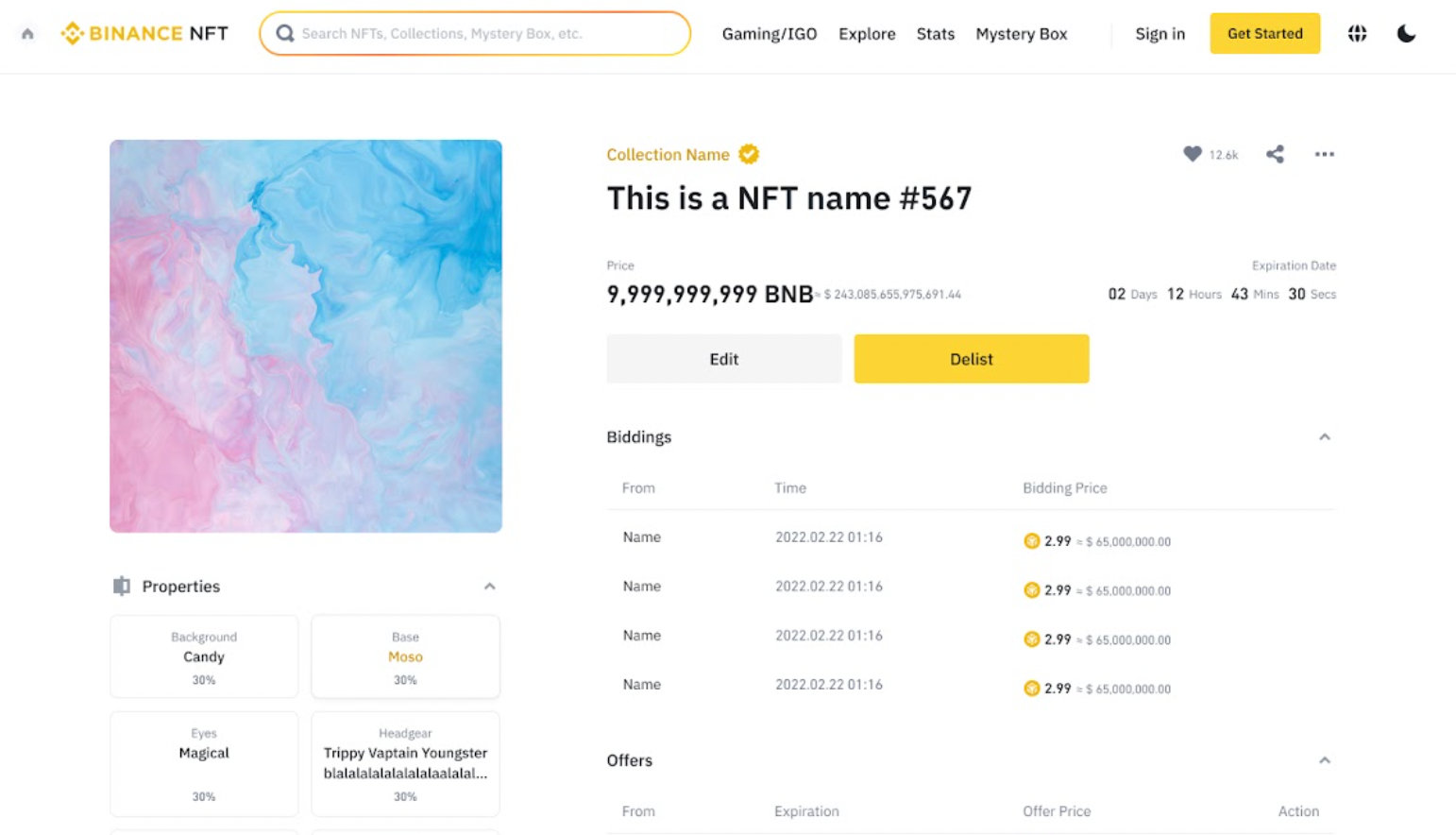Click the Edit button
1456x835 pixels.
(723, 359)
